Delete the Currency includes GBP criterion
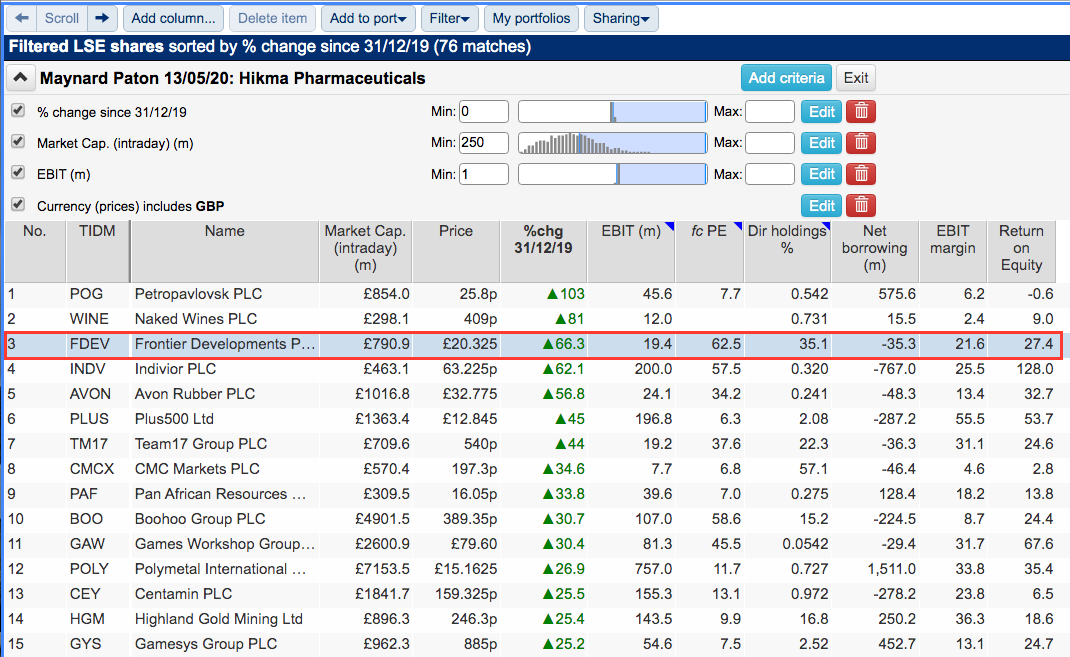 [x=861, y=205]
